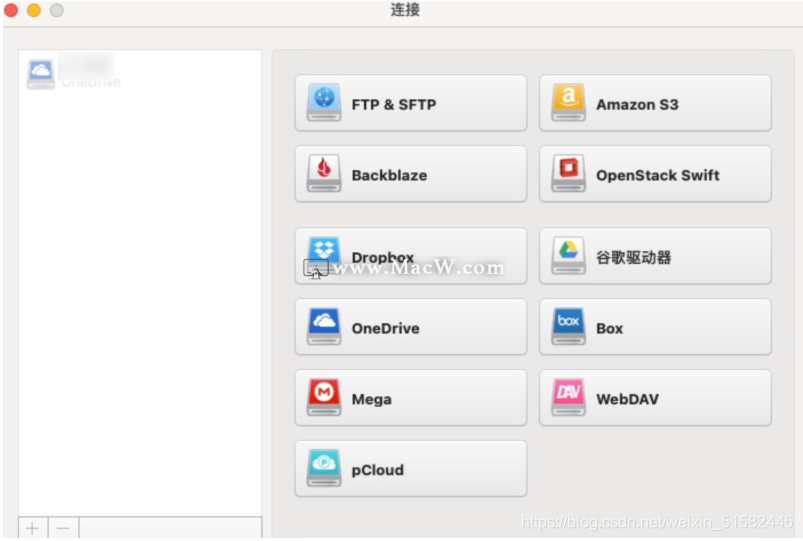This screenshot has height=541, width=803.
Task: Click the Mega red M icon
Action: coord(324,397)
